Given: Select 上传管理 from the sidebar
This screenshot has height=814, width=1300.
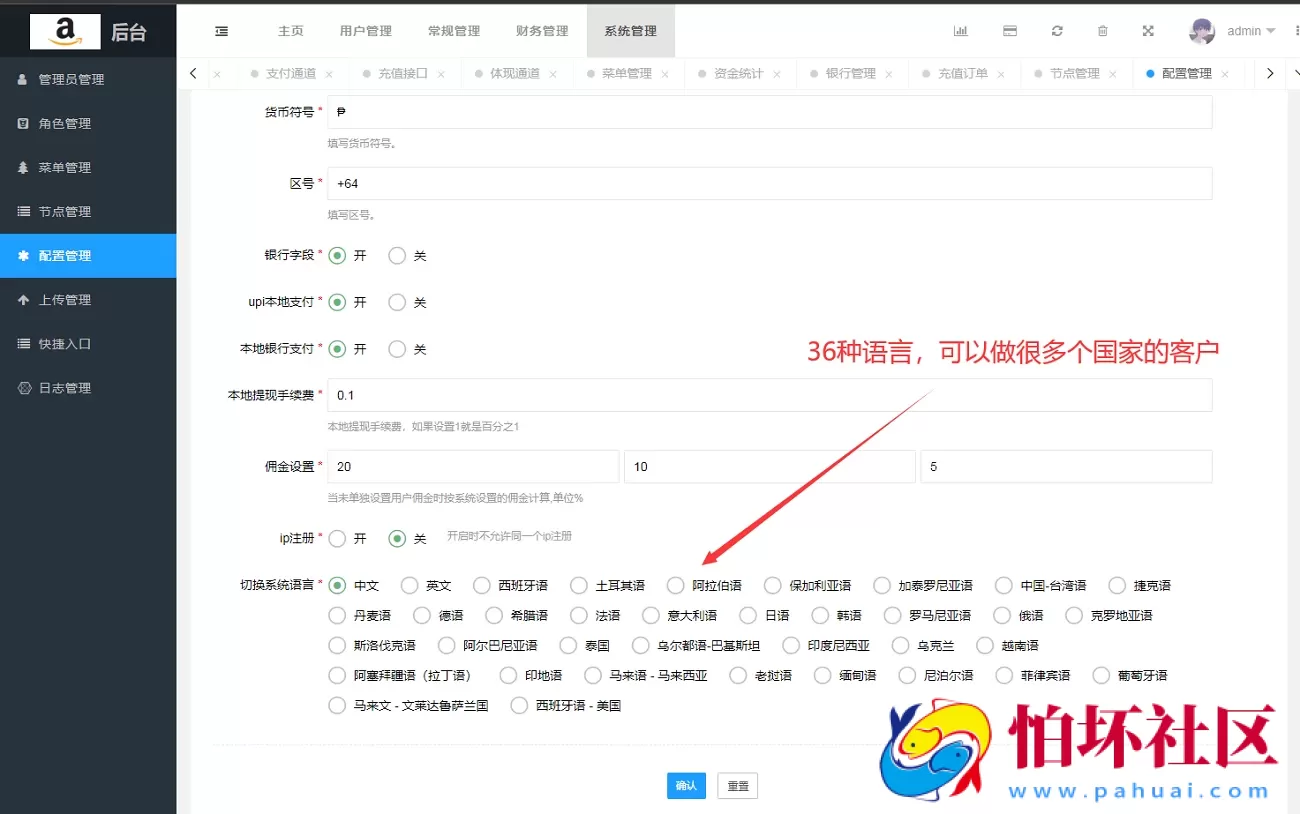Looking at the screenshot, I should (62, 299).
